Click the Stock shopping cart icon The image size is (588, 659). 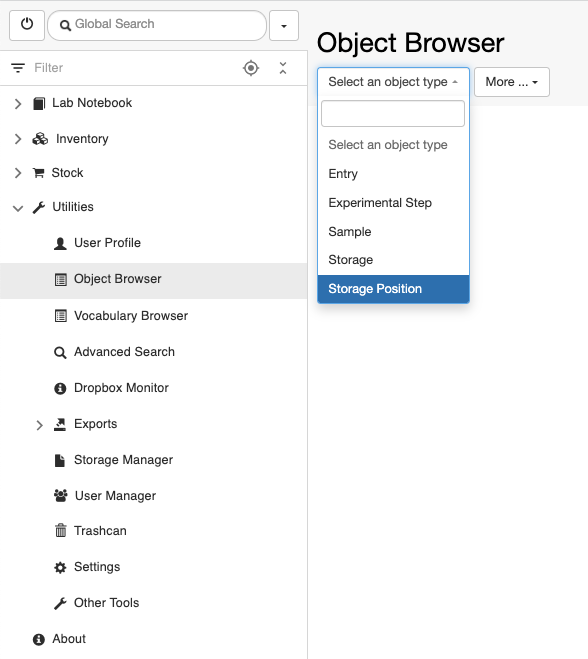39,173
